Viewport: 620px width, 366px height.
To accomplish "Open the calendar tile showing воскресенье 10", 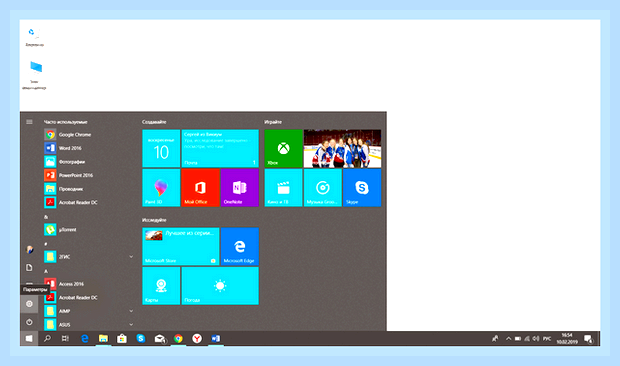I will point(161,149).
